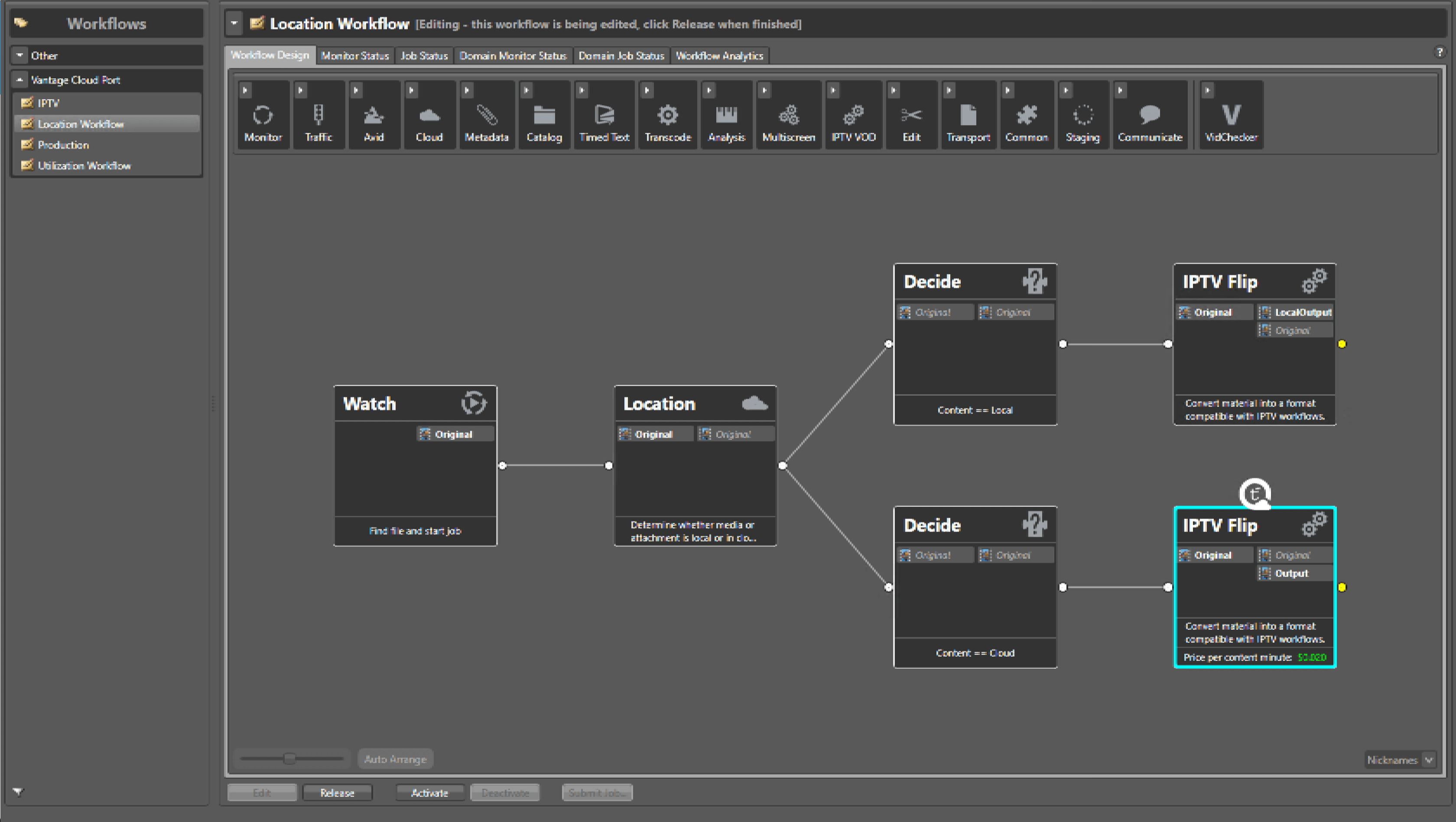This screenshot has height=822, width=1456.
Task: Expand the VidChecker group arrow
Action: coord(1208,90)
